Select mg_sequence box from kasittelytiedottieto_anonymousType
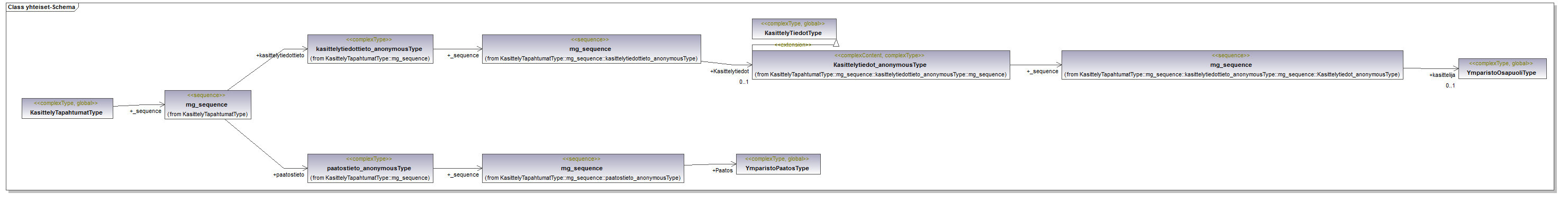1568x201 pixels. [x=591, y=49]
